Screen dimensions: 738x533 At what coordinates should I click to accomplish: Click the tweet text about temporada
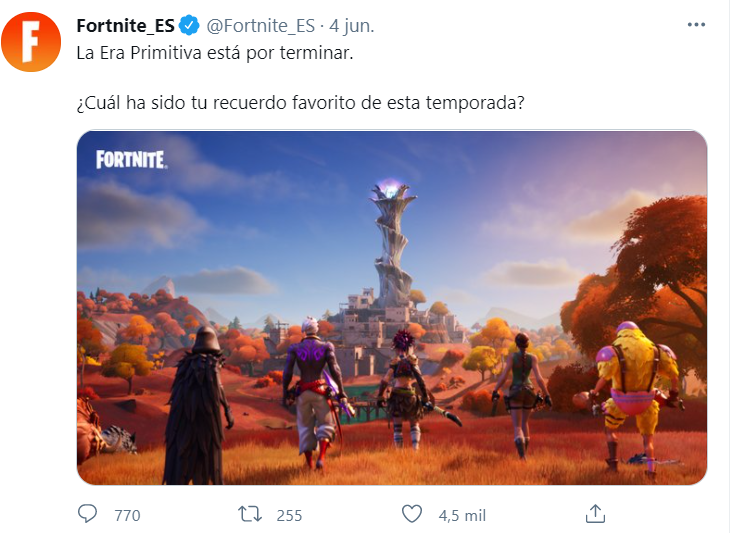[x=300, y=103]
